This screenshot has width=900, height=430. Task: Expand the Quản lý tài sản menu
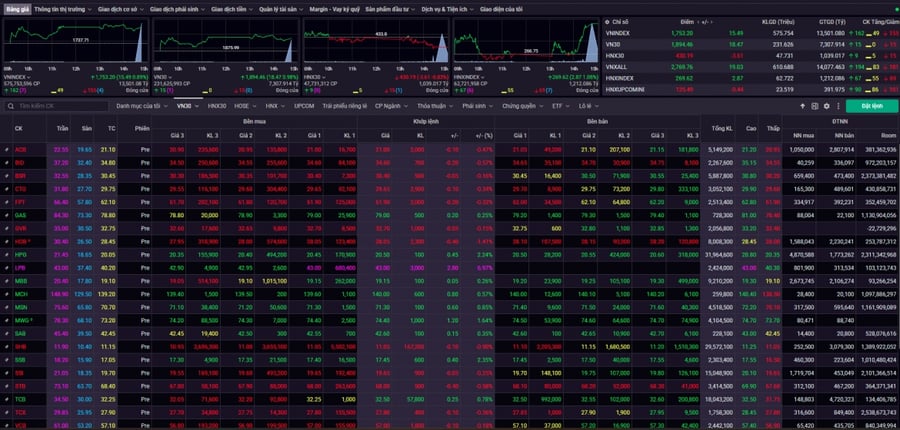pos(281,10)
